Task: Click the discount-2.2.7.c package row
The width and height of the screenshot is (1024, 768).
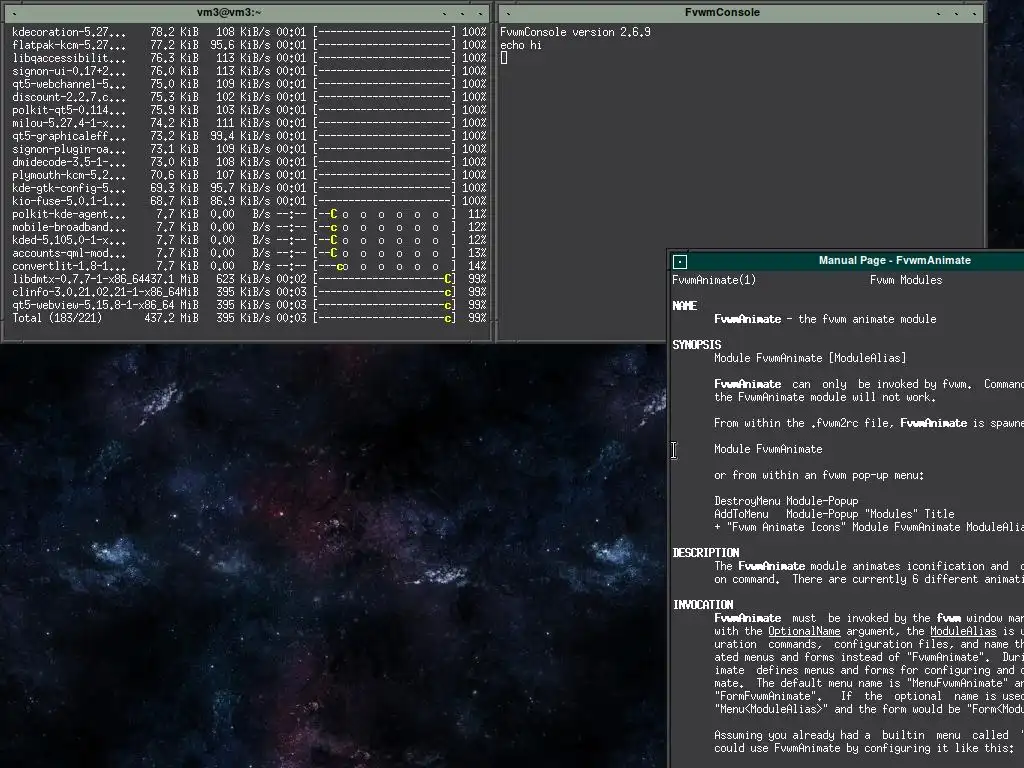Action: pyautogui.click(x=249, y=97)
